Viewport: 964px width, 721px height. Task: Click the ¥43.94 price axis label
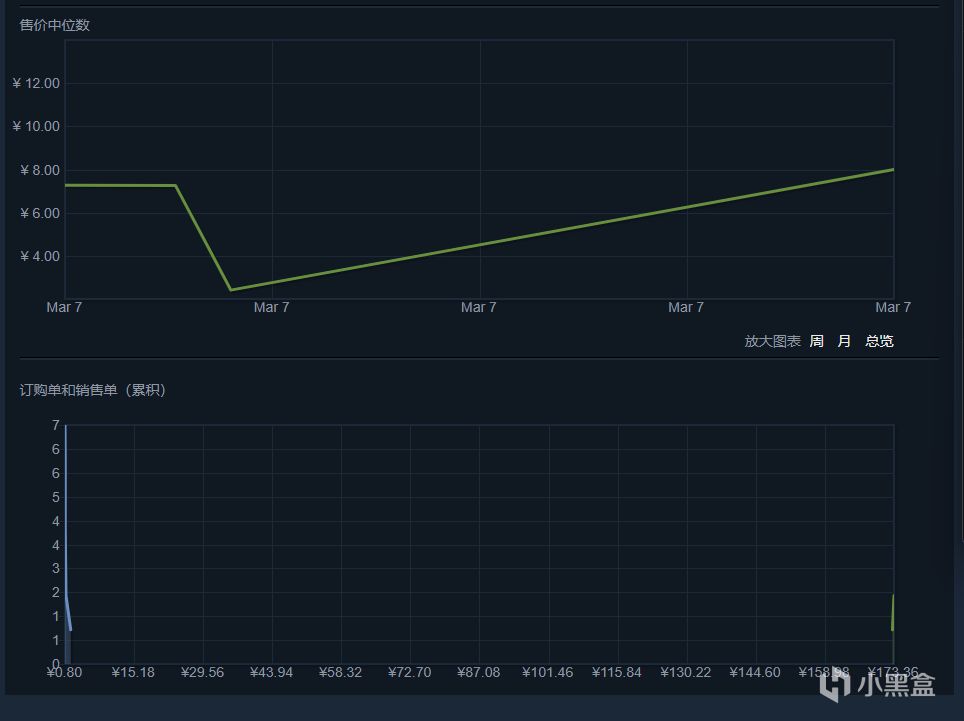272,672
